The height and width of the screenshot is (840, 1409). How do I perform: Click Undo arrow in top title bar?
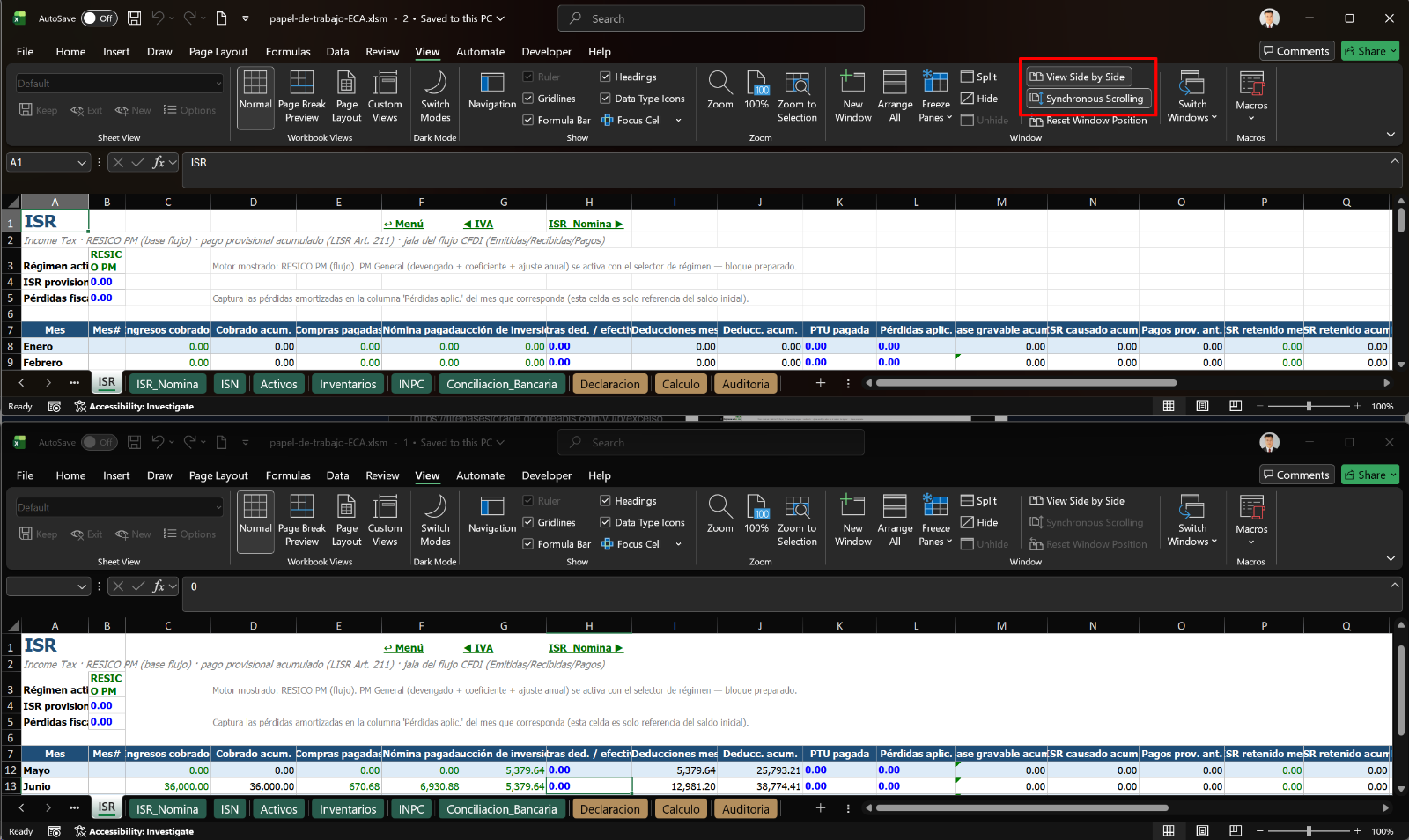(158, 18)
